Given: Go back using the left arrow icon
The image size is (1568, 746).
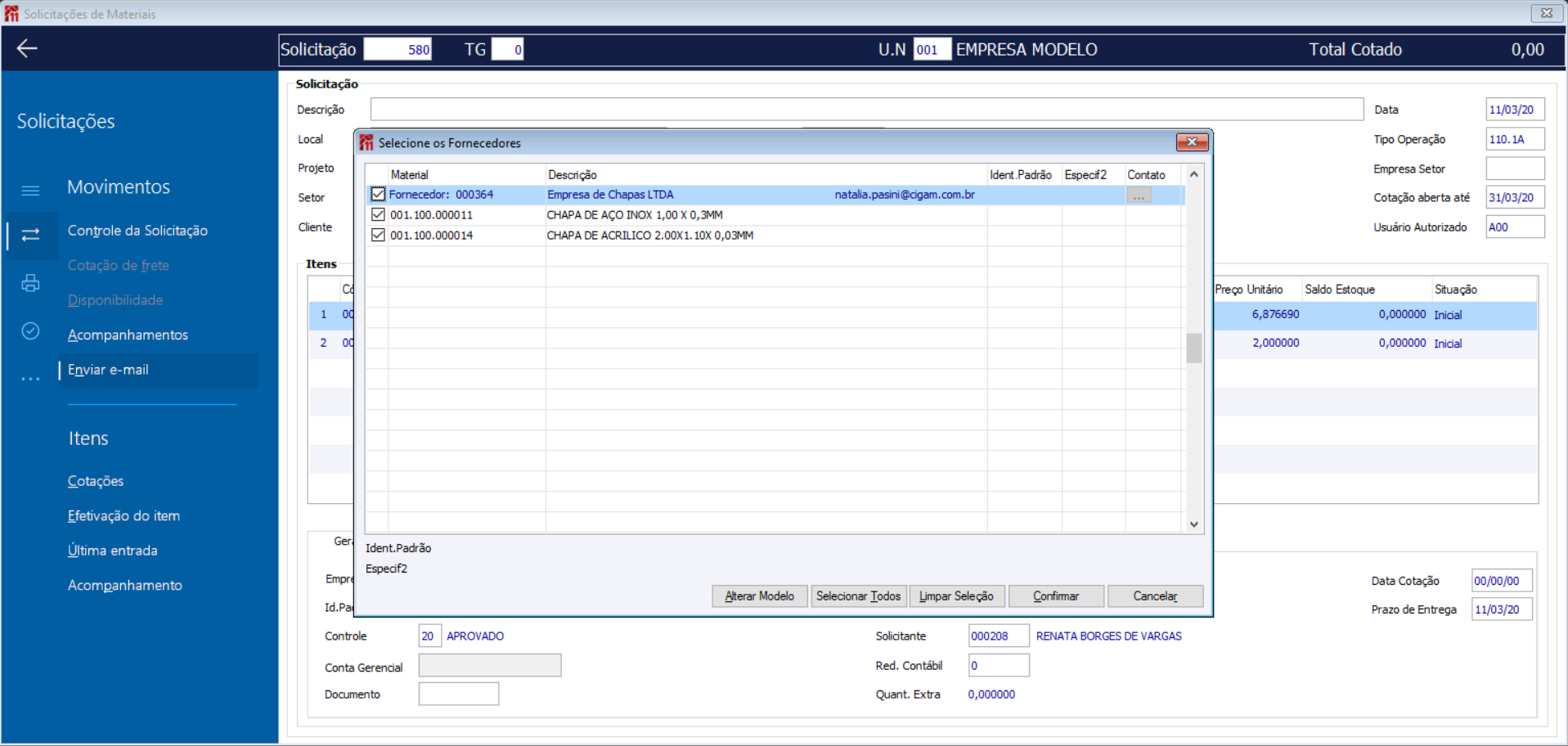Looking at the screenshot, I should click(x=27, y=48).
